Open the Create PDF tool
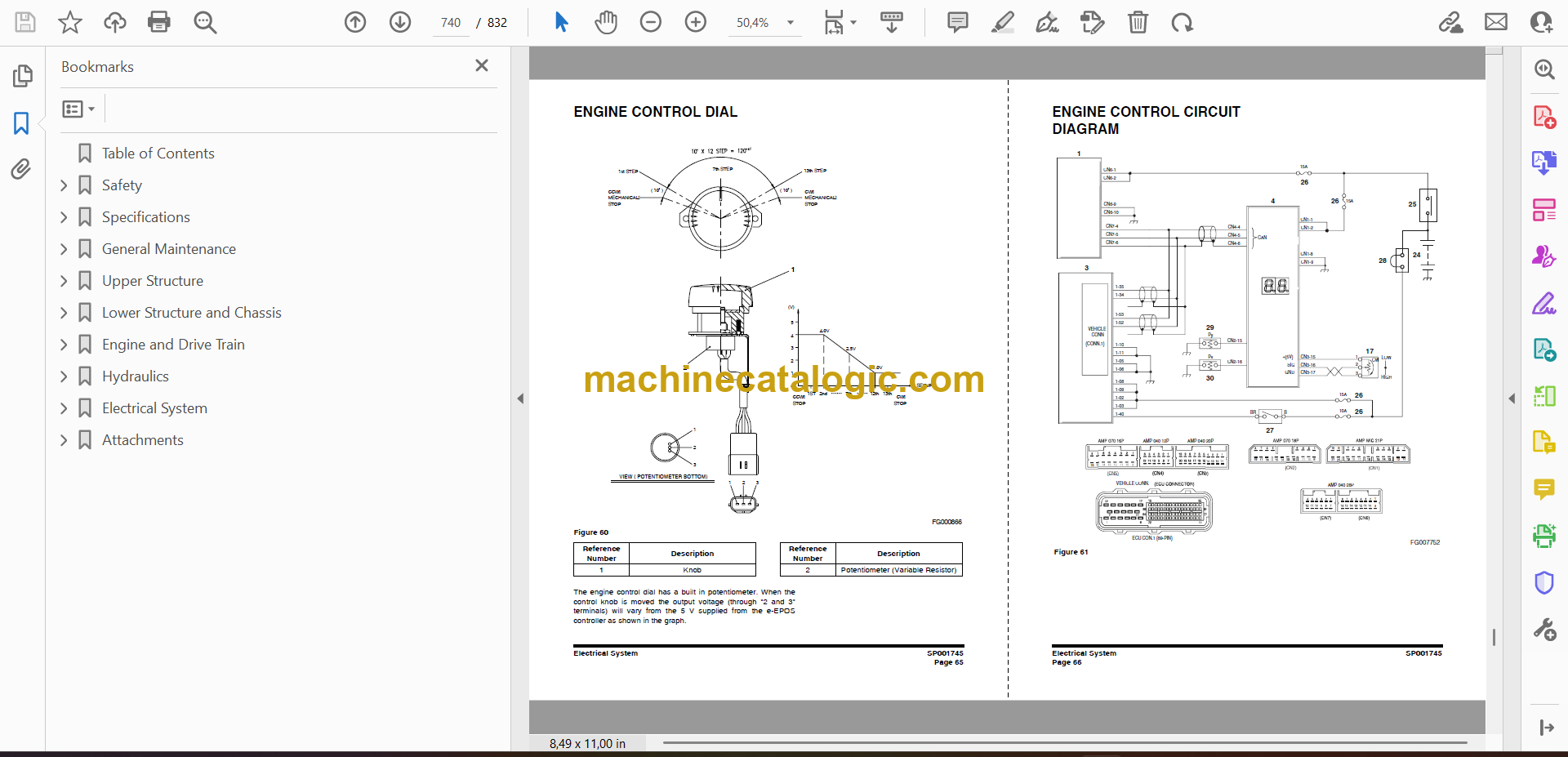 (1544, 117)
